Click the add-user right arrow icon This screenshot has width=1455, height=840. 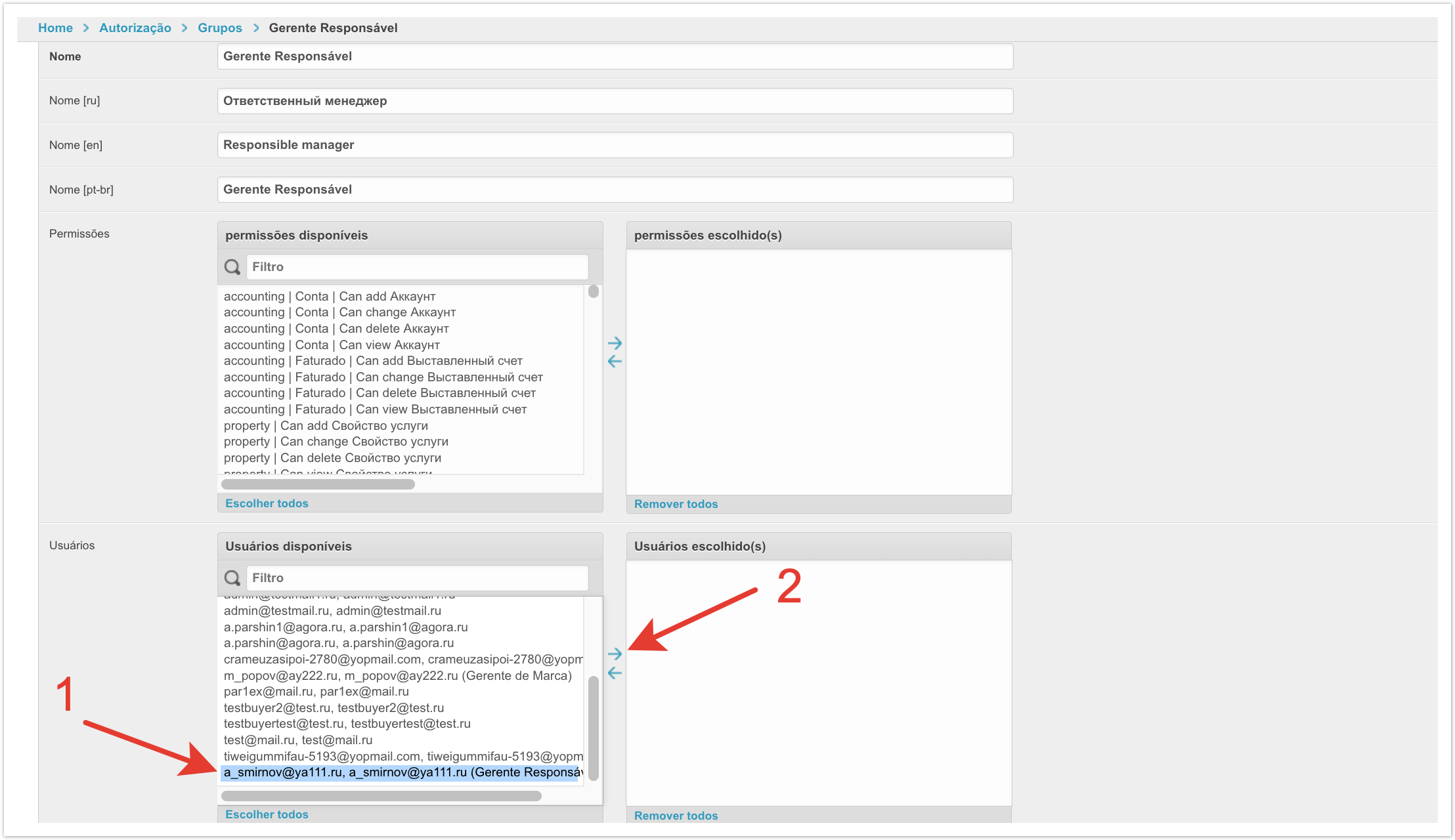click(x=615, y=654)
